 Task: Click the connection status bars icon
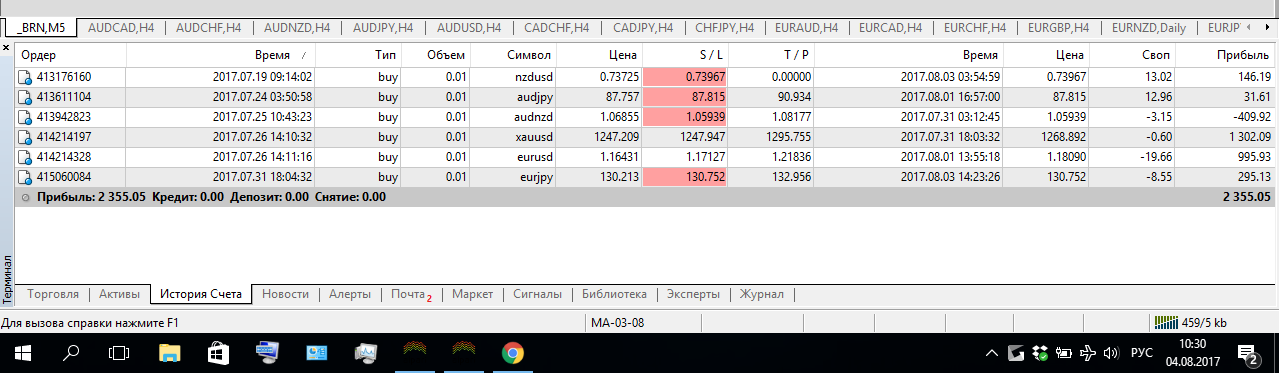(x=1166, y=322)
